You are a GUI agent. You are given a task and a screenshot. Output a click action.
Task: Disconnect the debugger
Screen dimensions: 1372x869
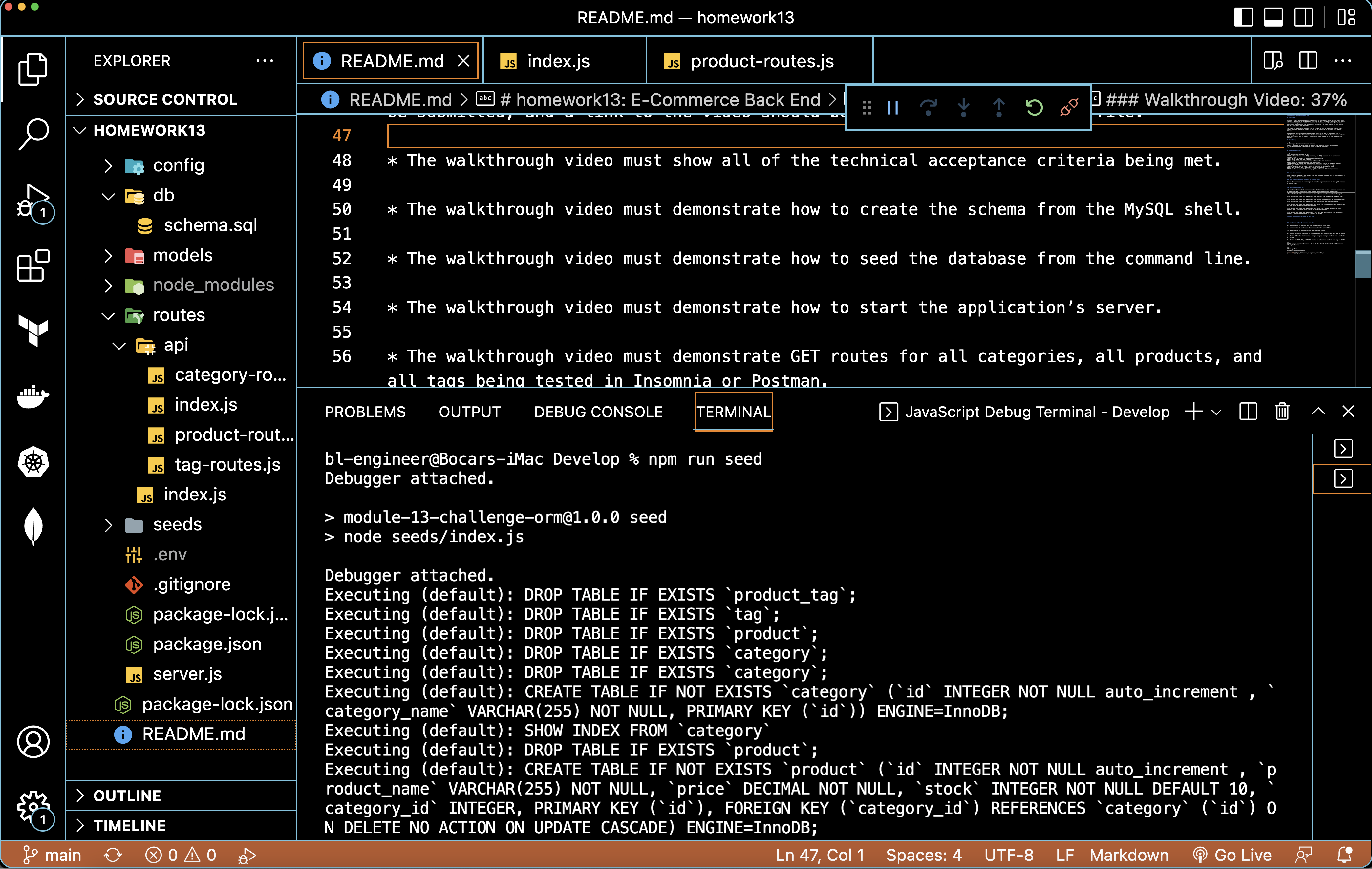tap(1069, 107)
